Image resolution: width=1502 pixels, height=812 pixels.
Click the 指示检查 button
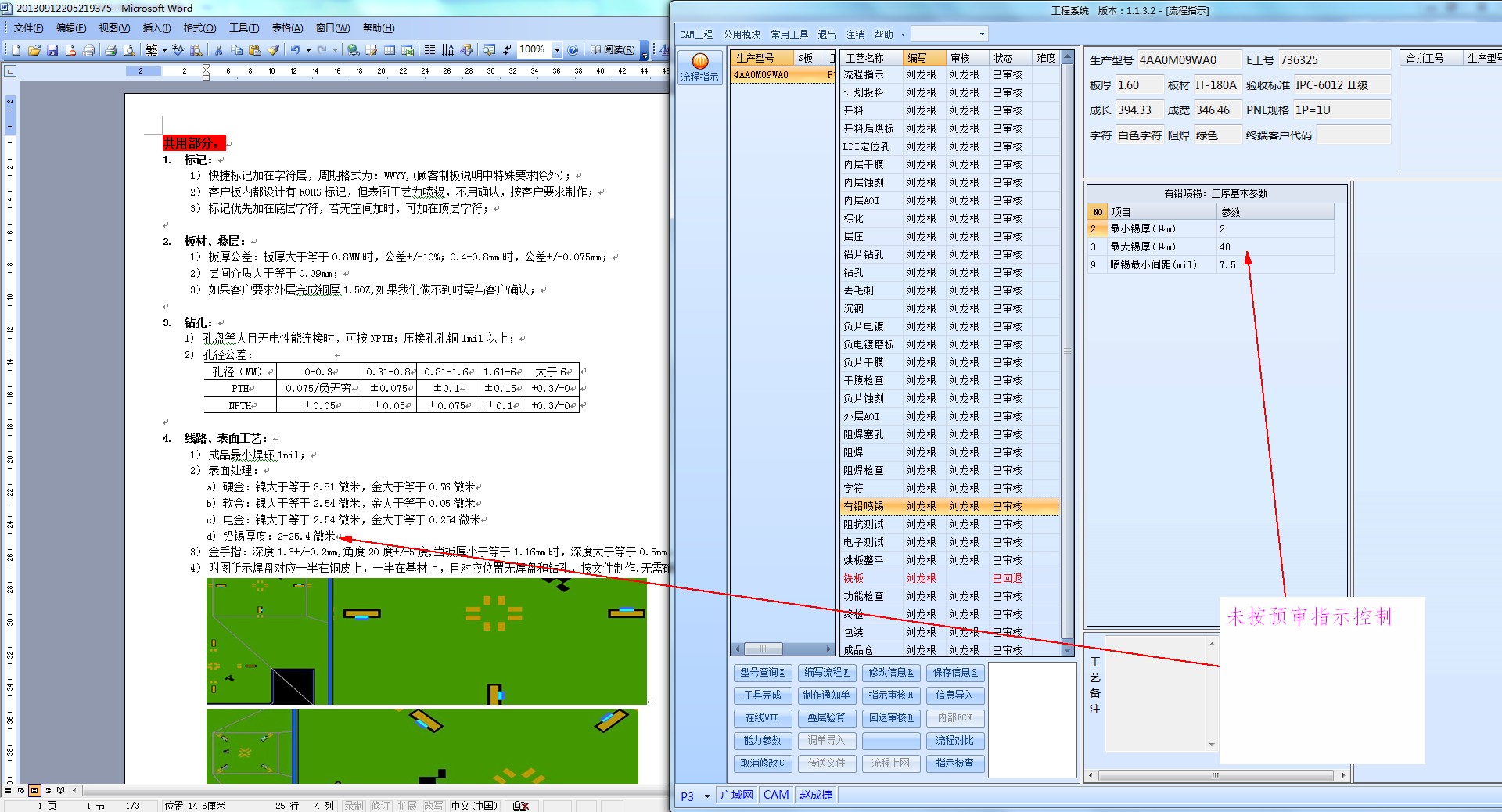955,763
